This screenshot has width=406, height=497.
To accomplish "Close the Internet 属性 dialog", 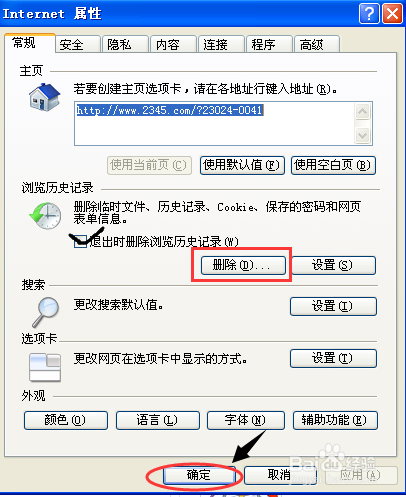I will [x=392, y=14].
